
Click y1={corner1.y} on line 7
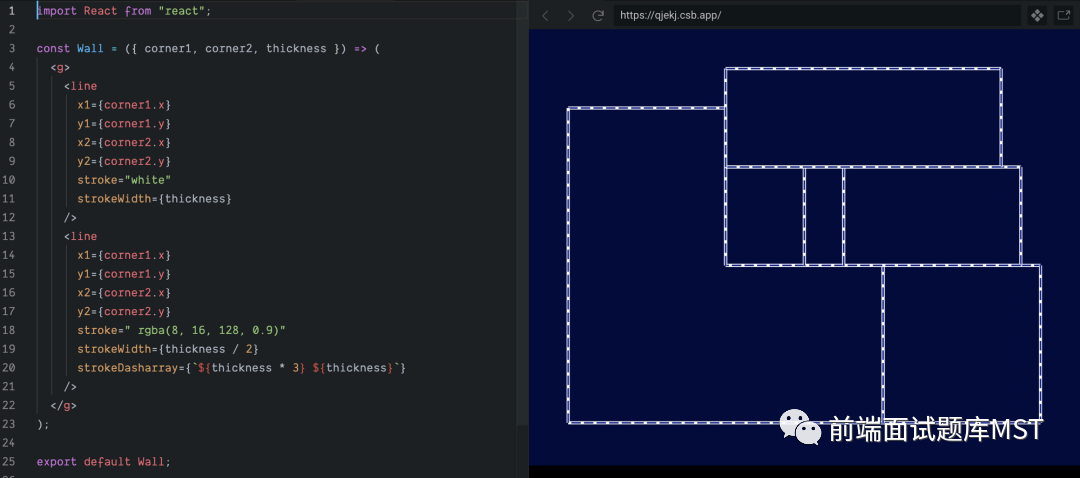tap(124, 123)
